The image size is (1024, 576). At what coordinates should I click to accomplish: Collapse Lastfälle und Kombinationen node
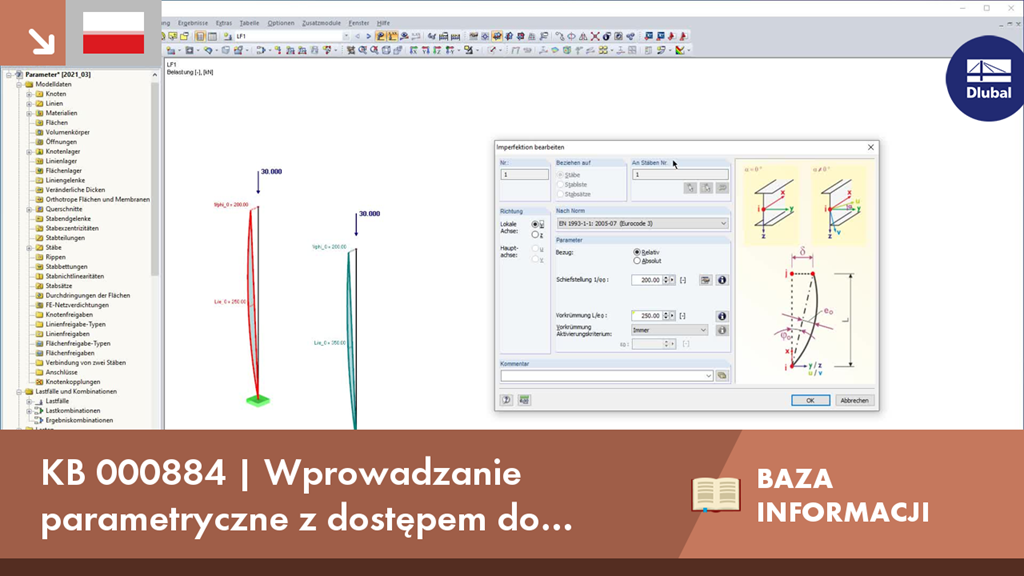point(19,392)
